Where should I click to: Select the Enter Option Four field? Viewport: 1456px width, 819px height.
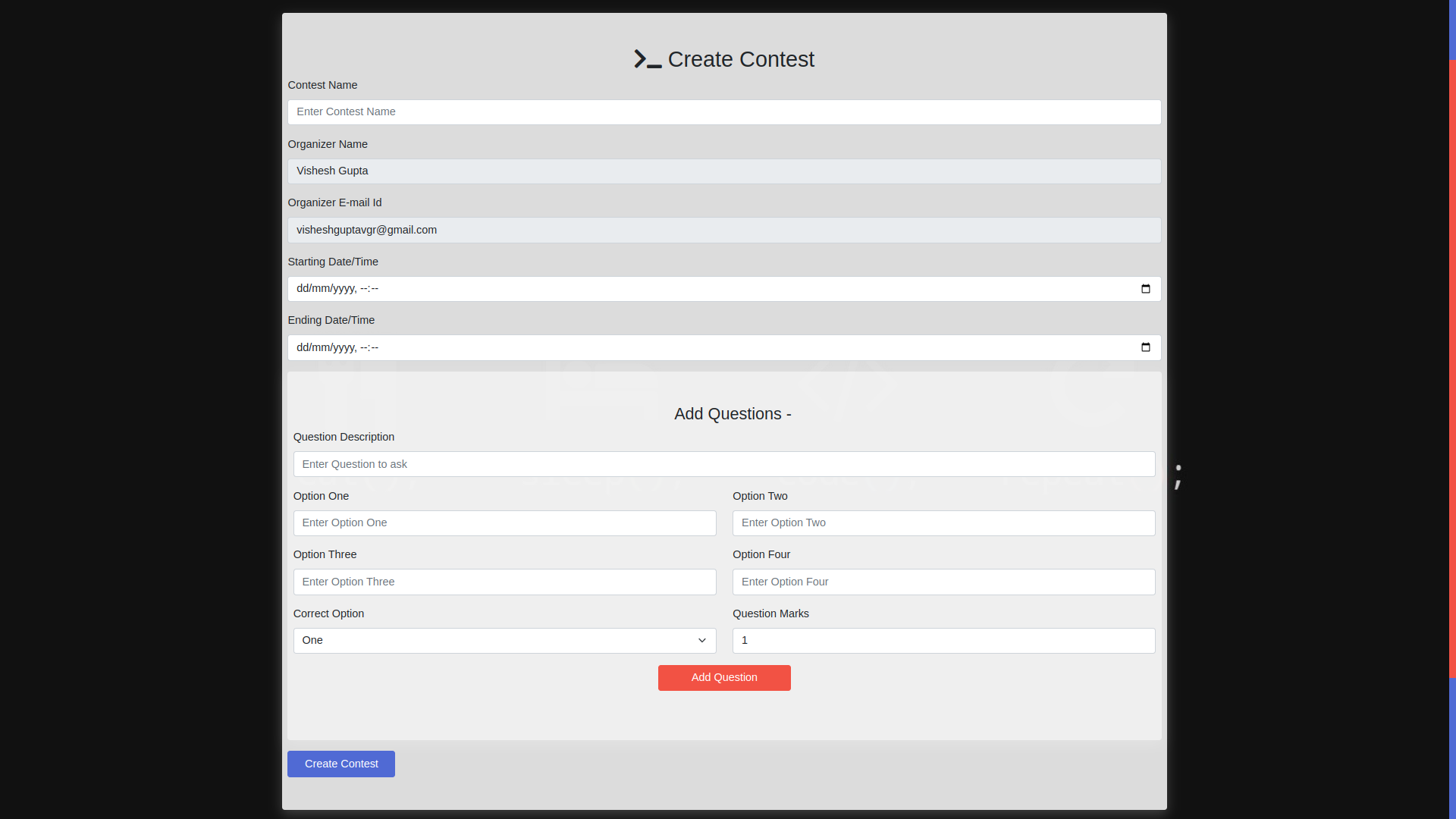[x=943, y=582]
